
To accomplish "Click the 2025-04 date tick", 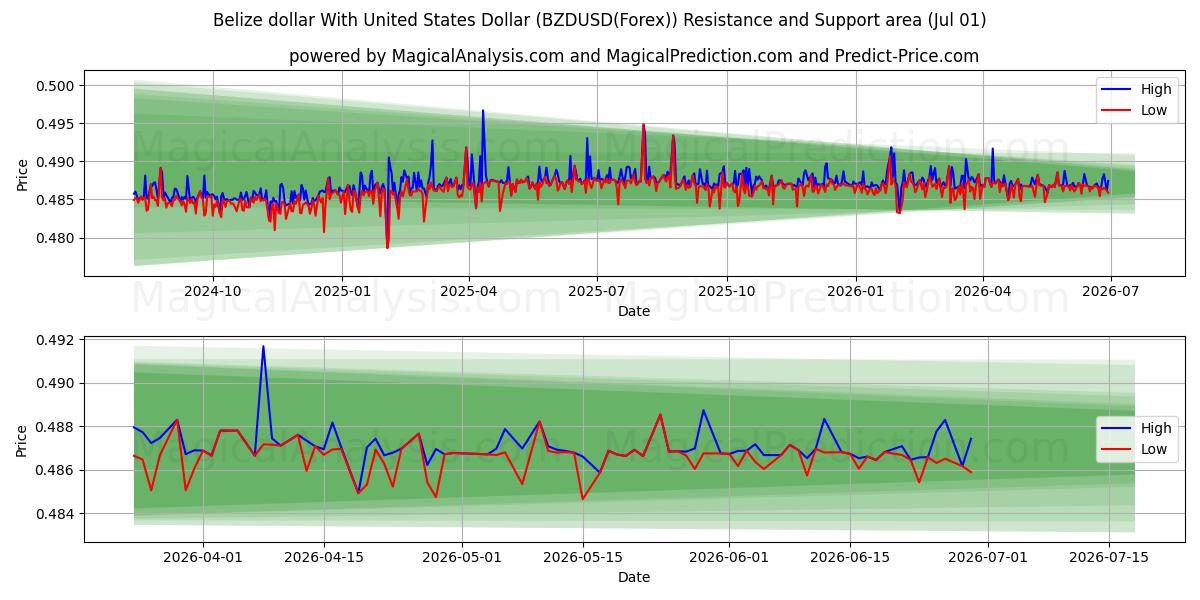I will 468,290.
